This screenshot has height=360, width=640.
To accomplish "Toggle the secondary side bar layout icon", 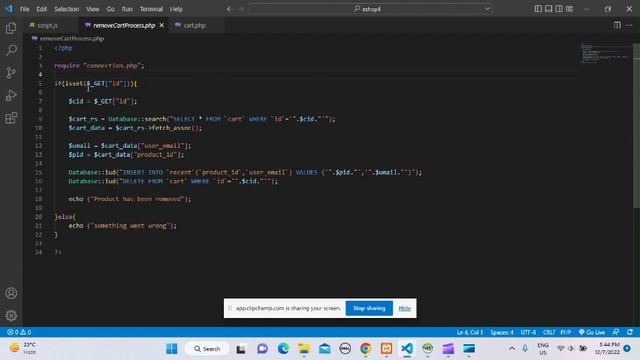I will pos(559,9).
